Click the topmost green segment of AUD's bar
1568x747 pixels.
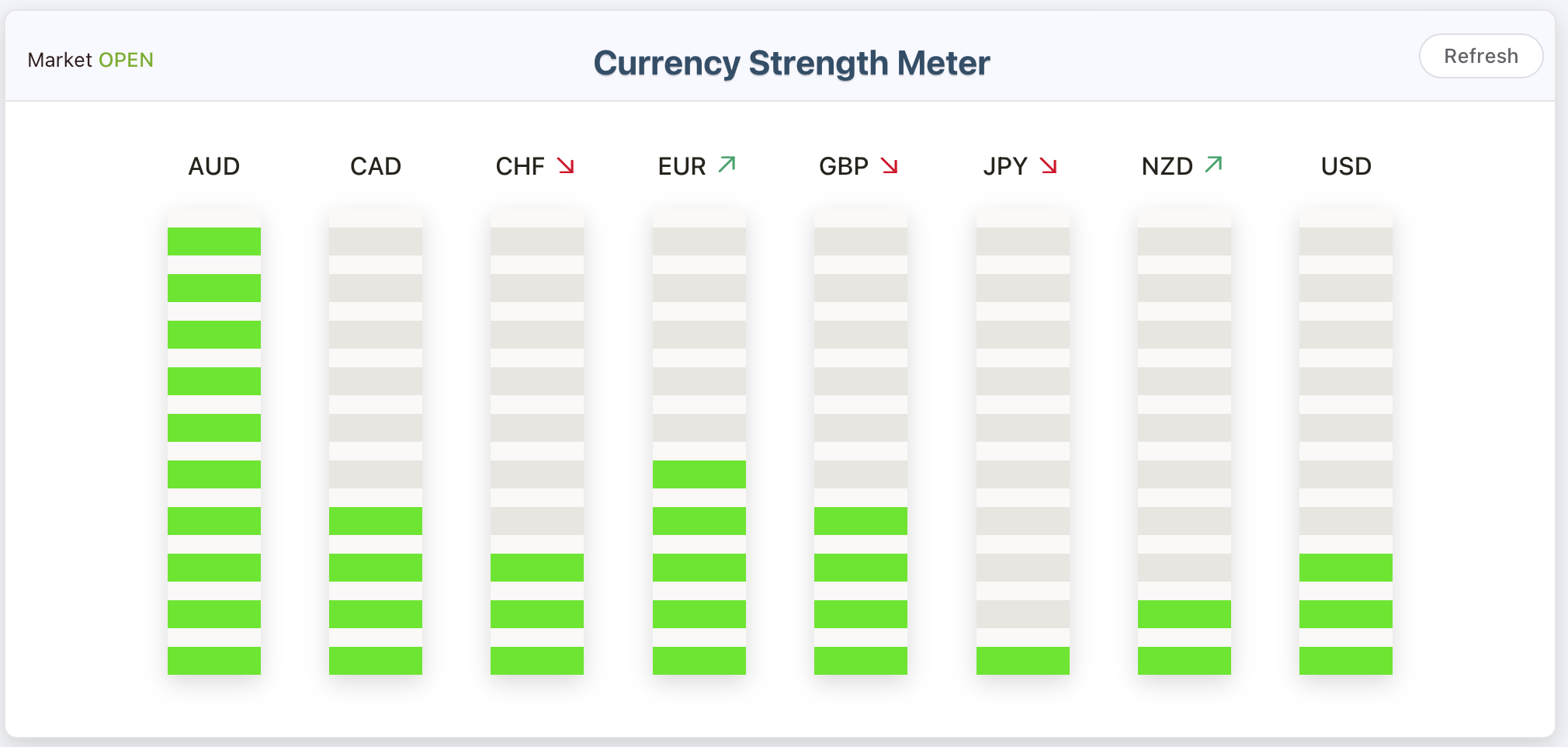(x=213, y=241)
